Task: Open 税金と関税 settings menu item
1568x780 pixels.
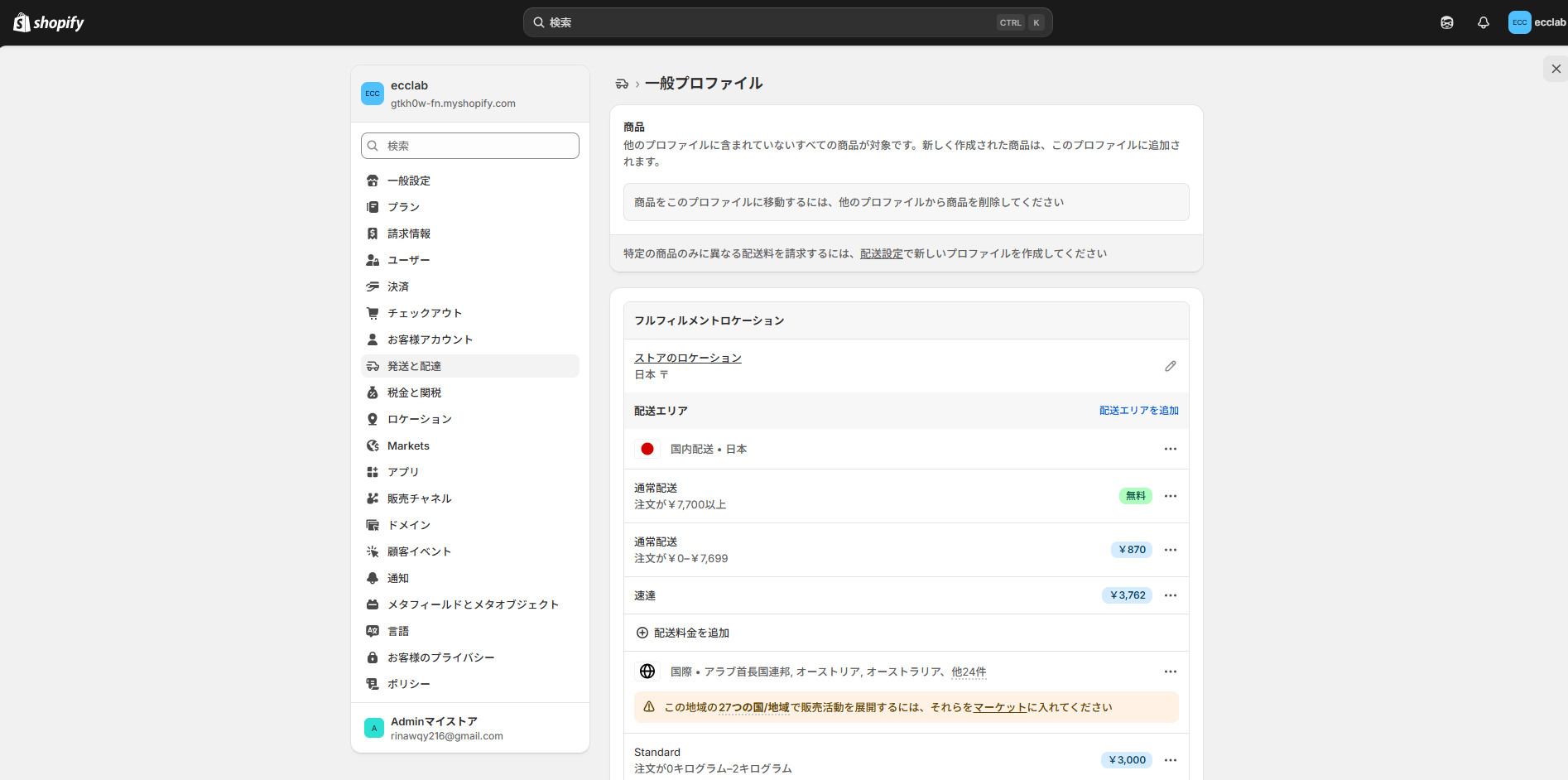Action: (x=414, y=392)
